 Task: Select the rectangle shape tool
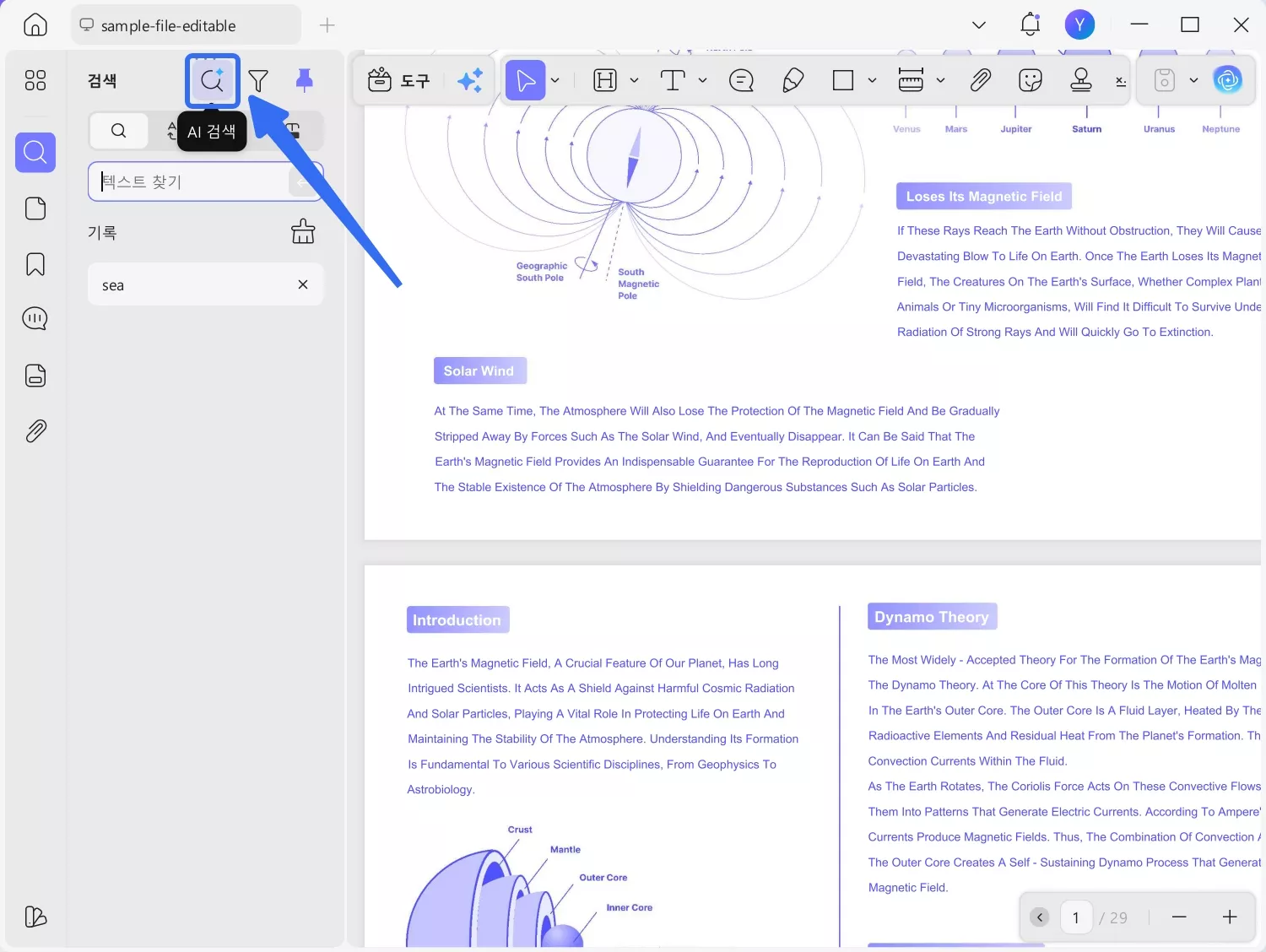[843, 81]
